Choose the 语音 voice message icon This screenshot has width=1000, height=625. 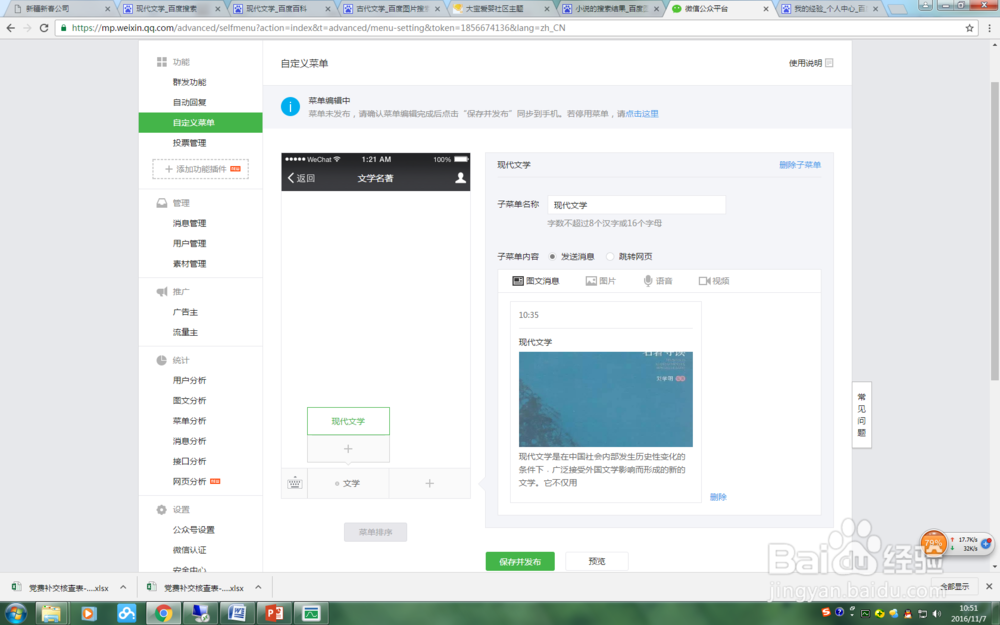click(648, 281)
